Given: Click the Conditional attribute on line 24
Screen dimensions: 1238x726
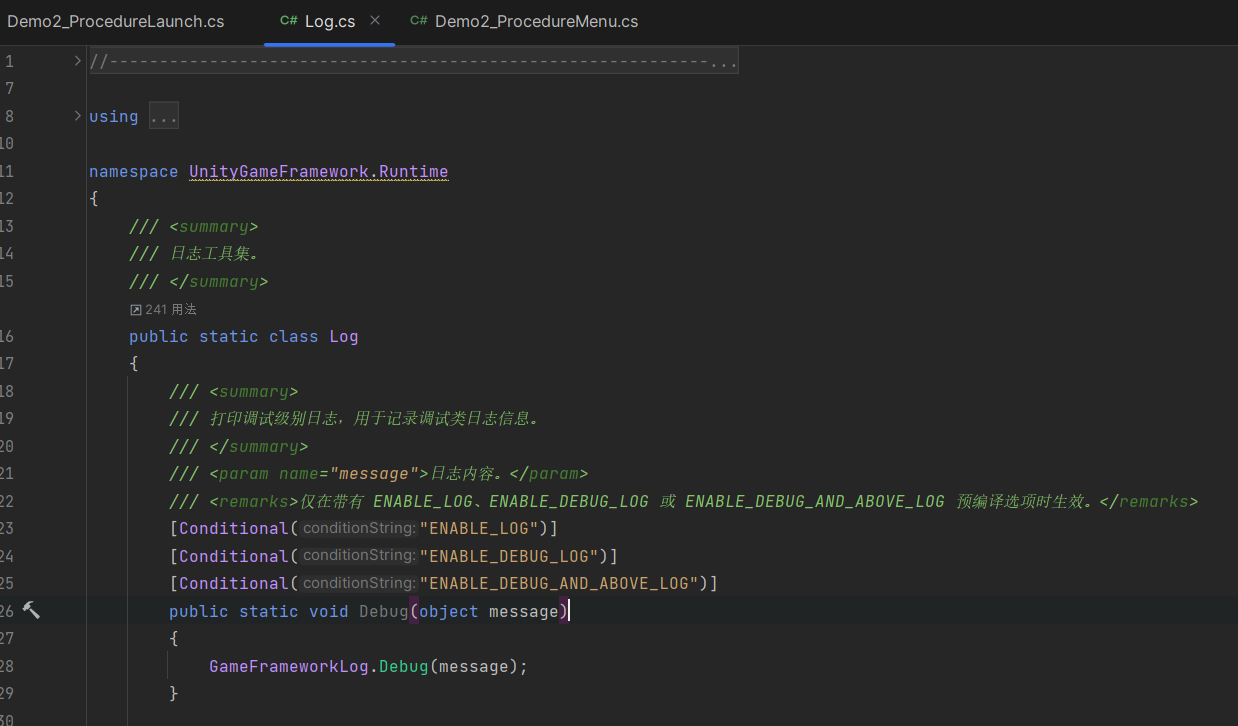Looking at the screenshot, I should pos(234,556).
